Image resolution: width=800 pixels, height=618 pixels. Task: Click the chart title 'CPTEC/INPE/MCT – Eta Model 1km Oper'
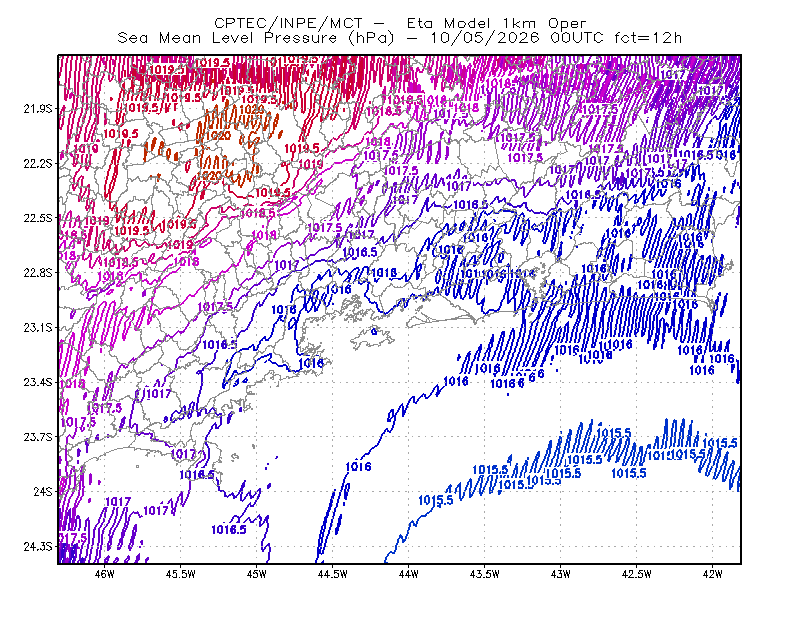[400, 23]
